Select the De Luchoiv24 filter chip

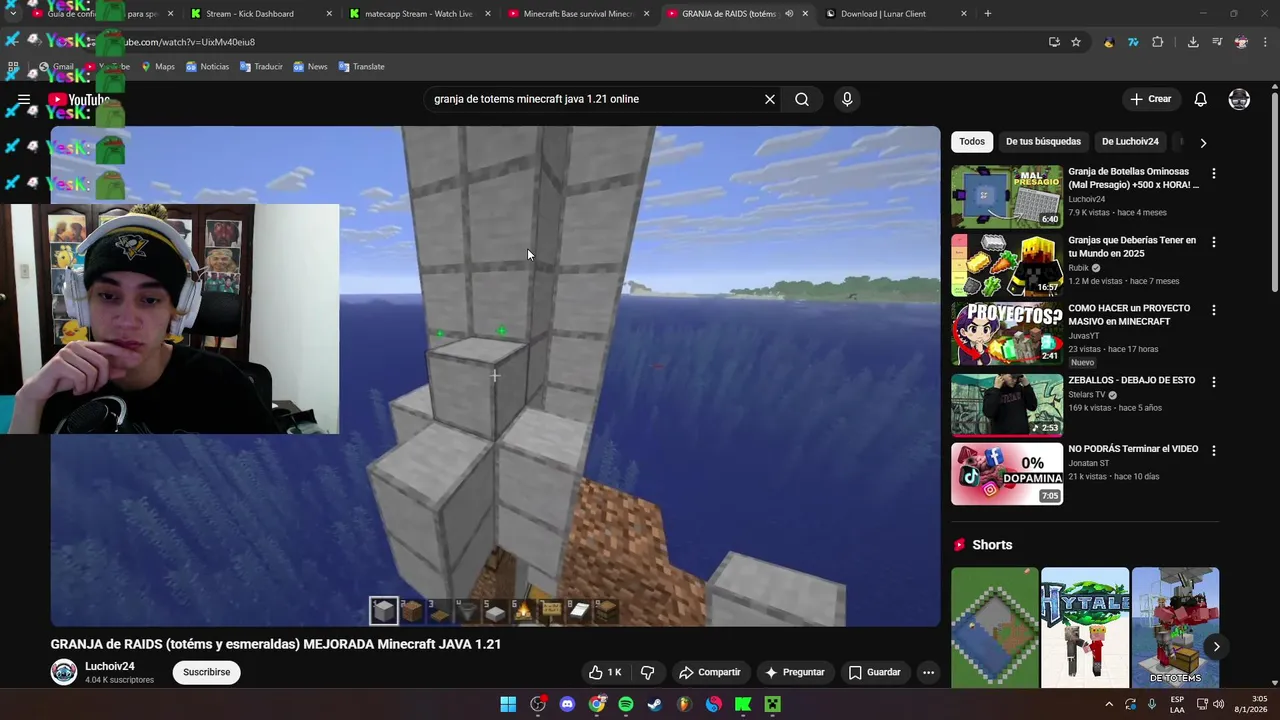click(x=1130, y=142)
